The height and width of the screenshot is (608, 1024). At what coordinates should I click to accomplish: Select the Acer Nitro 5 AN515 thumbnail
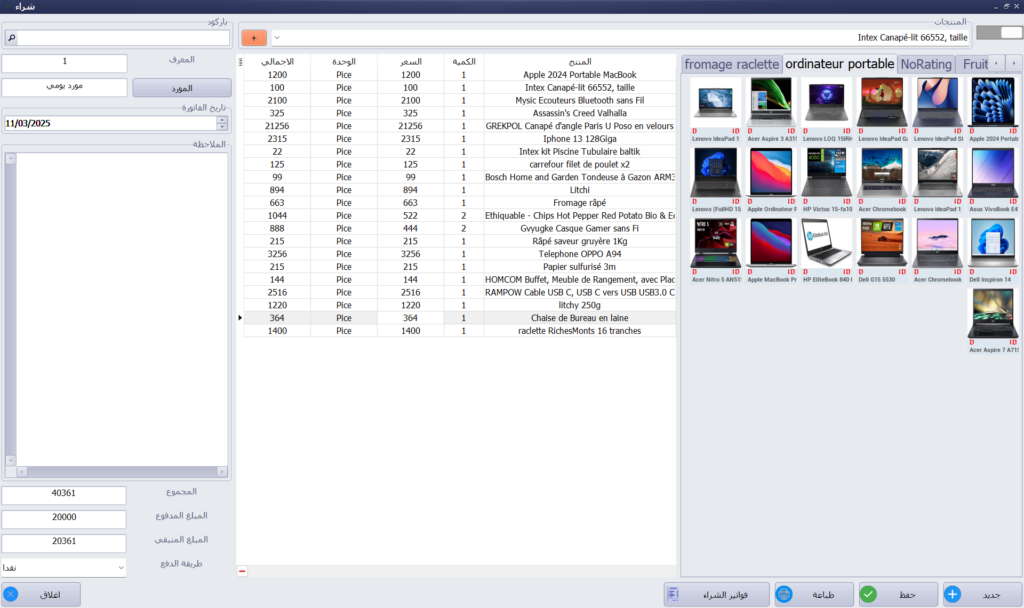tap(715, 251)
